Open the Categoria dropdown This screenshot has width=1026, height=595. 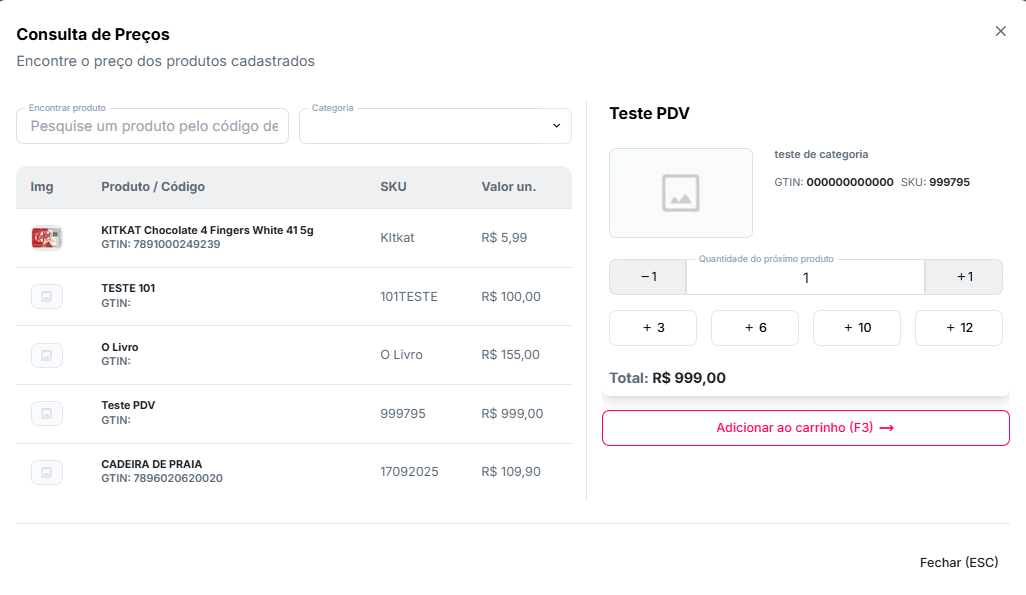point(435,126)
